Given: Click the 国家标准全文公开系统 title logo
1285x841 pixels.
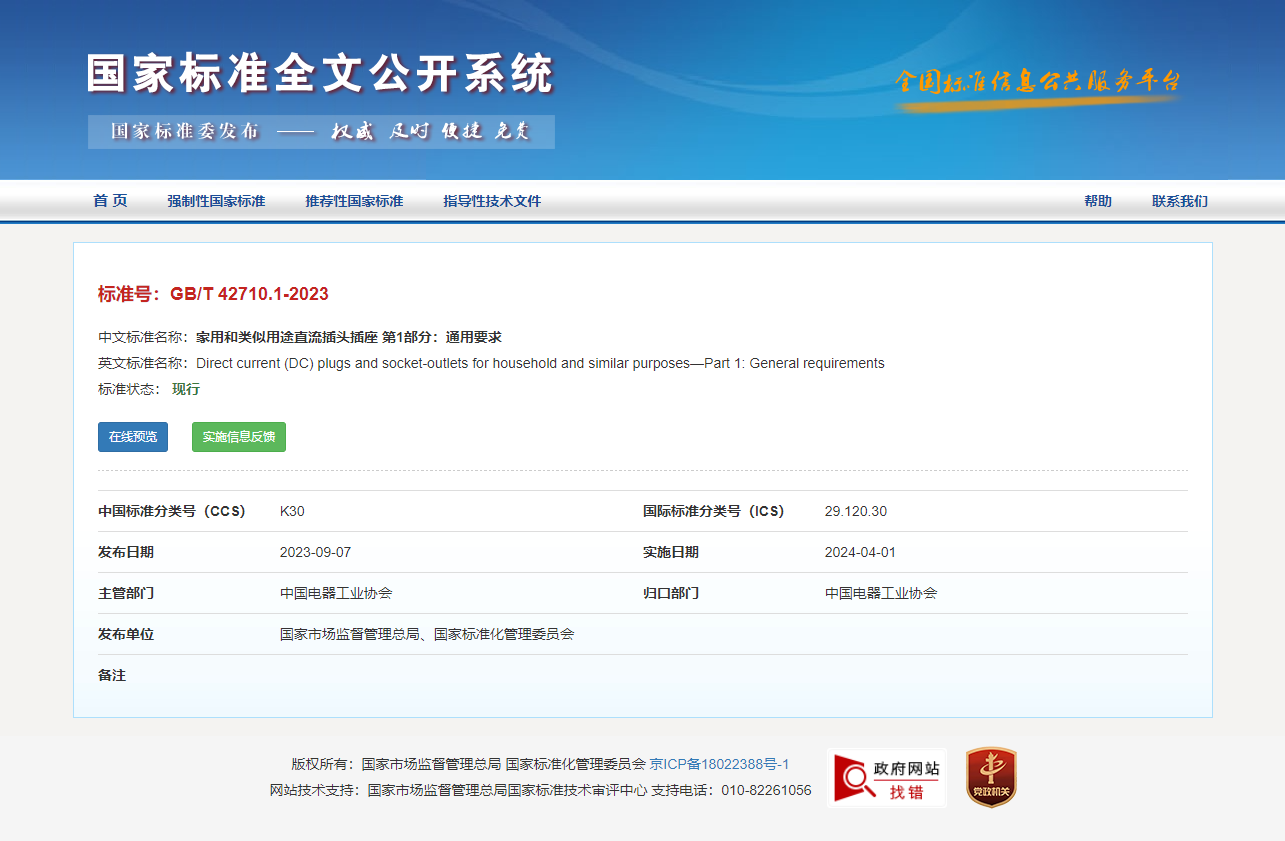Looking at the screenshot, I should (320, 75).
